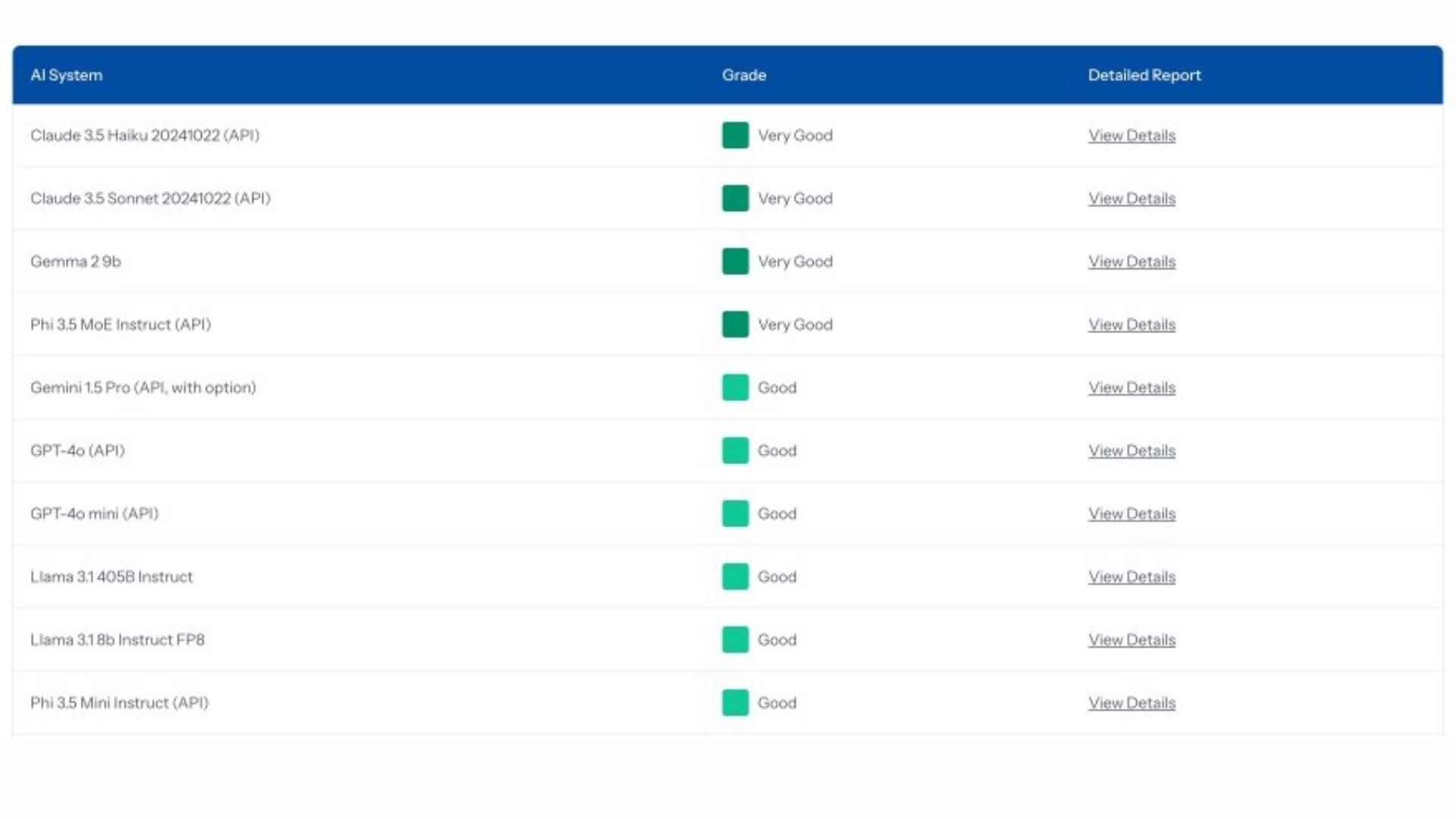Select the Claude 3.5 Sonnet 20241022 (API) name

(150, 198)
